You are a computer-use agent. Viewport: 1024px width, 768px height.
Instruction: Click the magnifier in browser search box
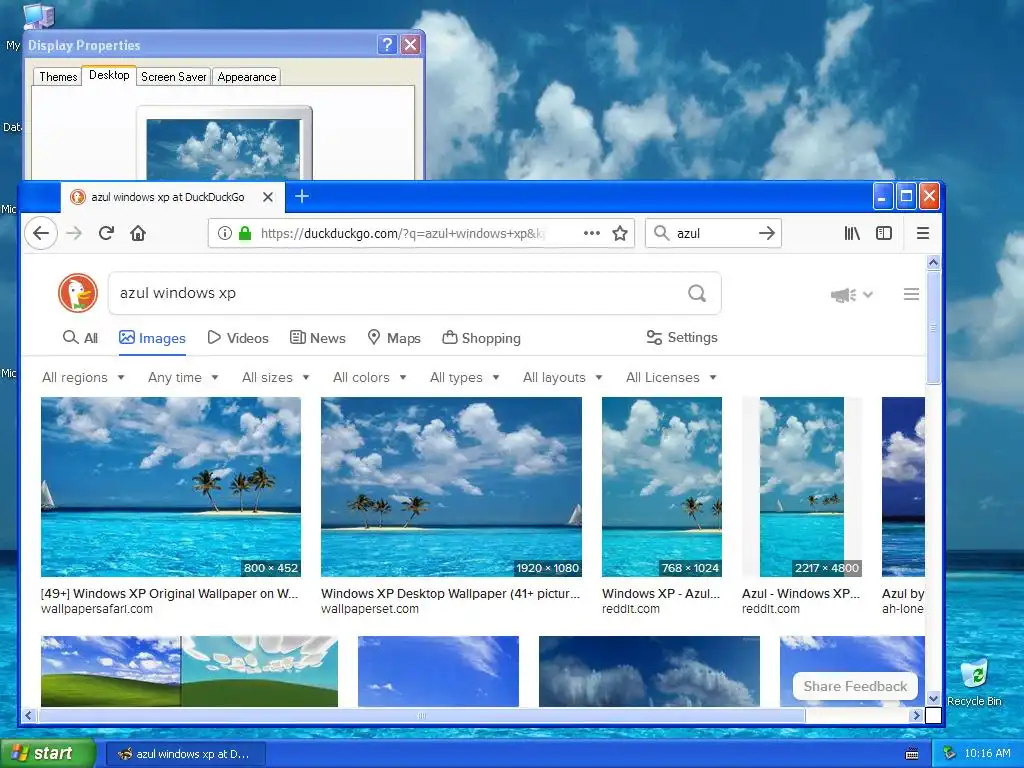(662, 233)
